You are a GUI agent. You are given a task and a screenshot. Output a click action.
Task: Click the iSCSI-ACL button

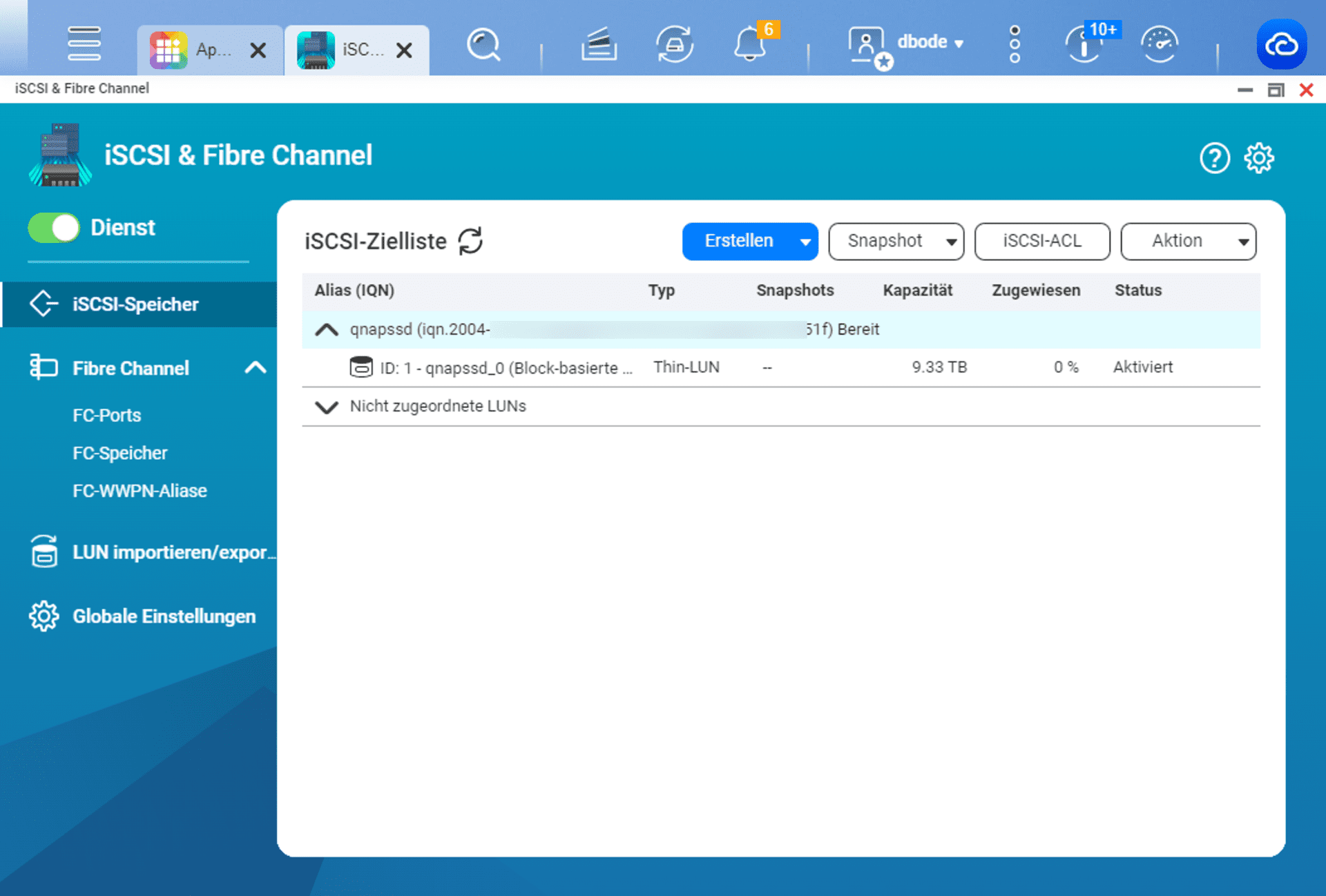coord(1042,241)
